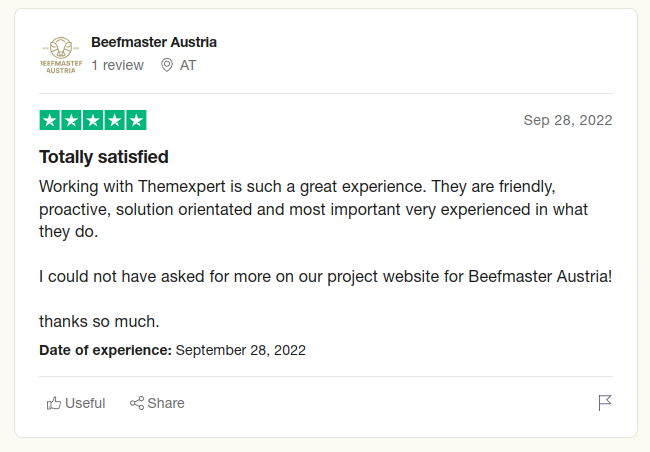
Task: Click the location pin icon
Action: pos(167,65)
